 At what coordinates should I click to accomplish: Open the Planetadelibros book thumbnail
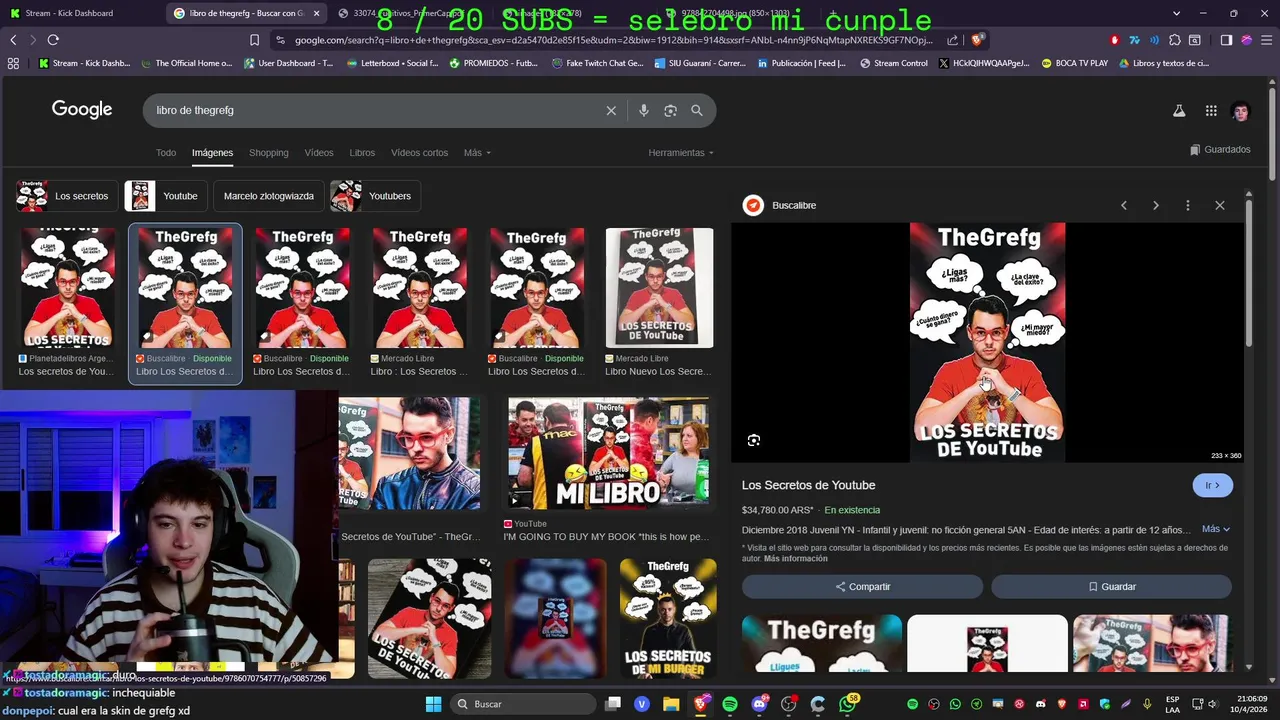click(x=68, y=288)
